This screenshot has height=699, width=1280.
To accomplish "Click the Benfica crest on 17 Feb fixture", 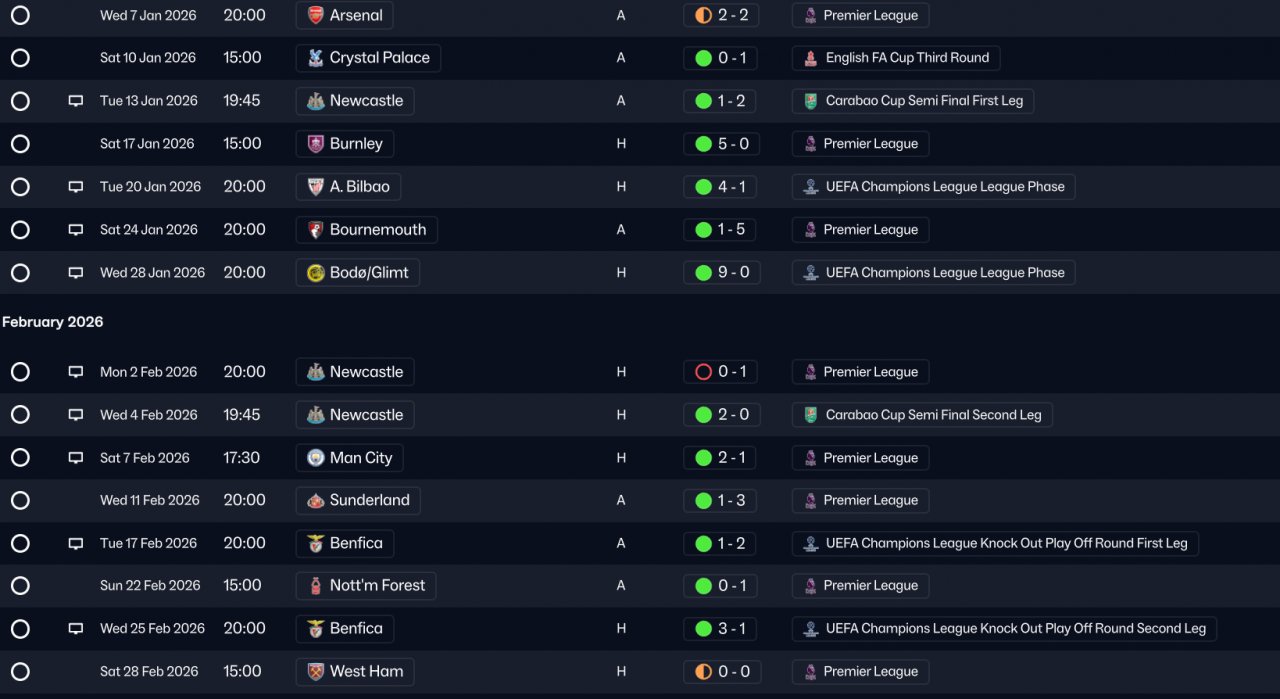I will (315, 544).
